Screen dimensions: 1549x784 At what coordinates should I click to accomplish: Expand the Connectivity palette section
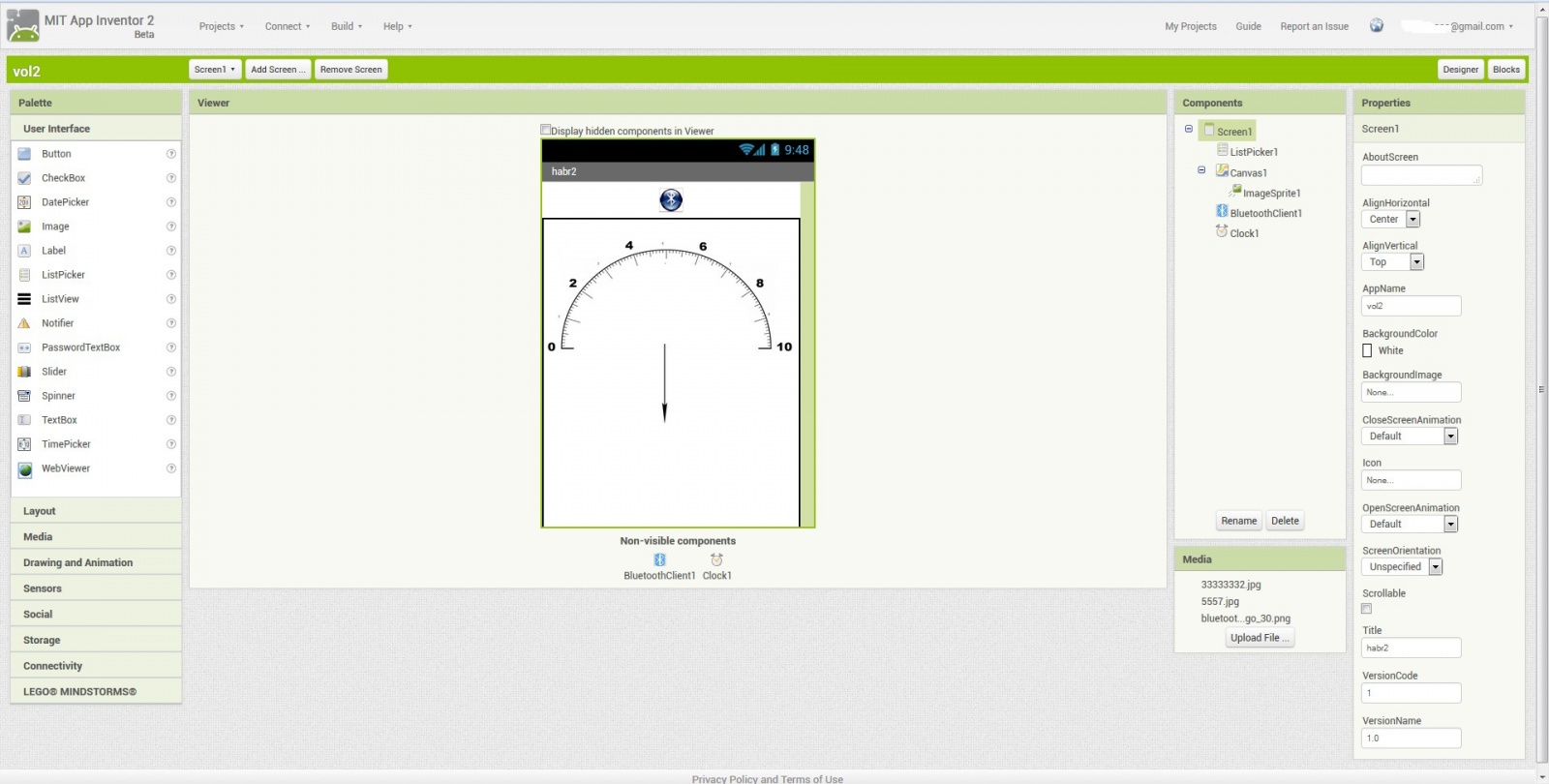[96, 666]
